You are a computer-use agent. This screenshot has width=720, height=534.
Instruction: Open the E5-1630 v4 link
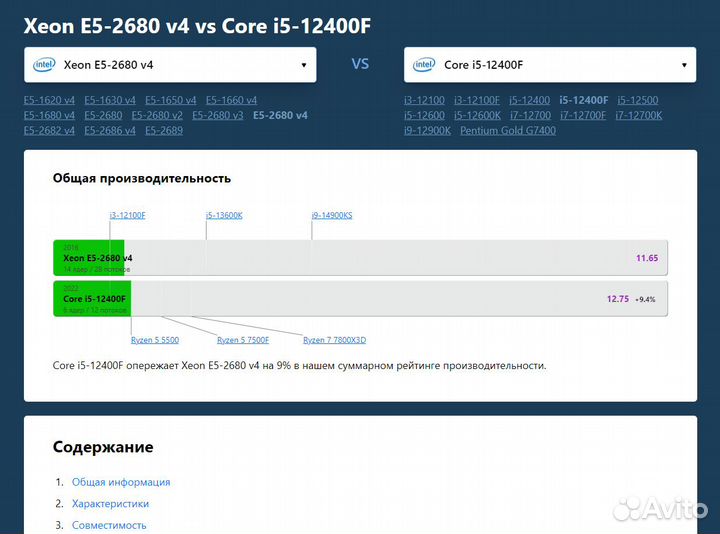[110, 100]
